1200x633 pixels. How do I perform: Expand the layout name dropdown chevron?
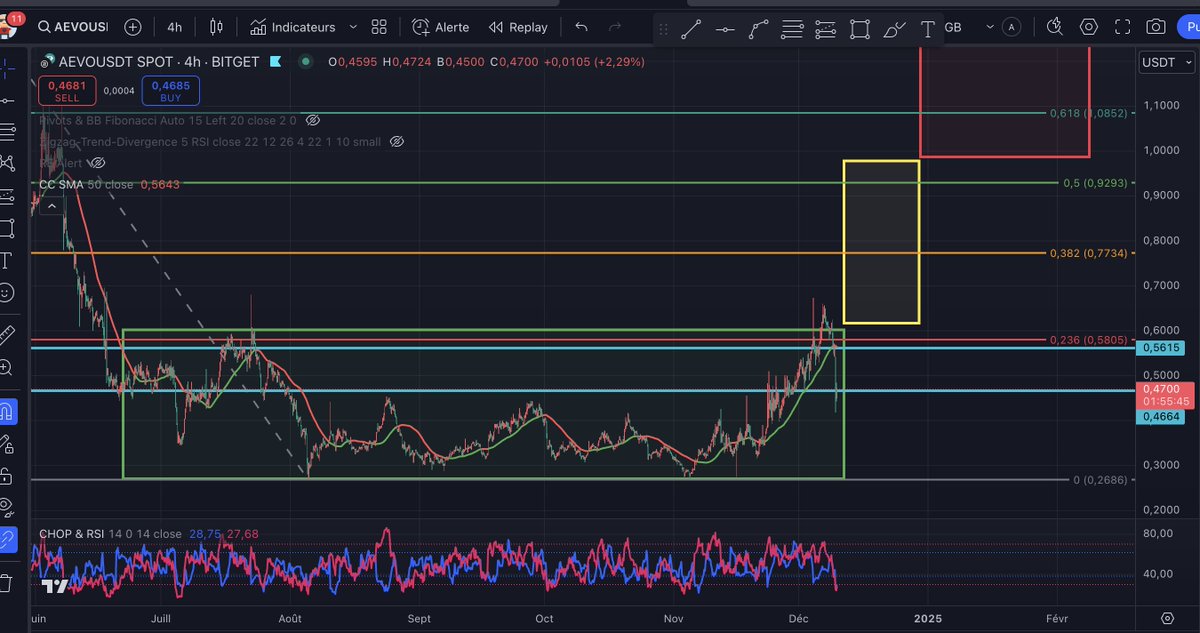point(990,27)
